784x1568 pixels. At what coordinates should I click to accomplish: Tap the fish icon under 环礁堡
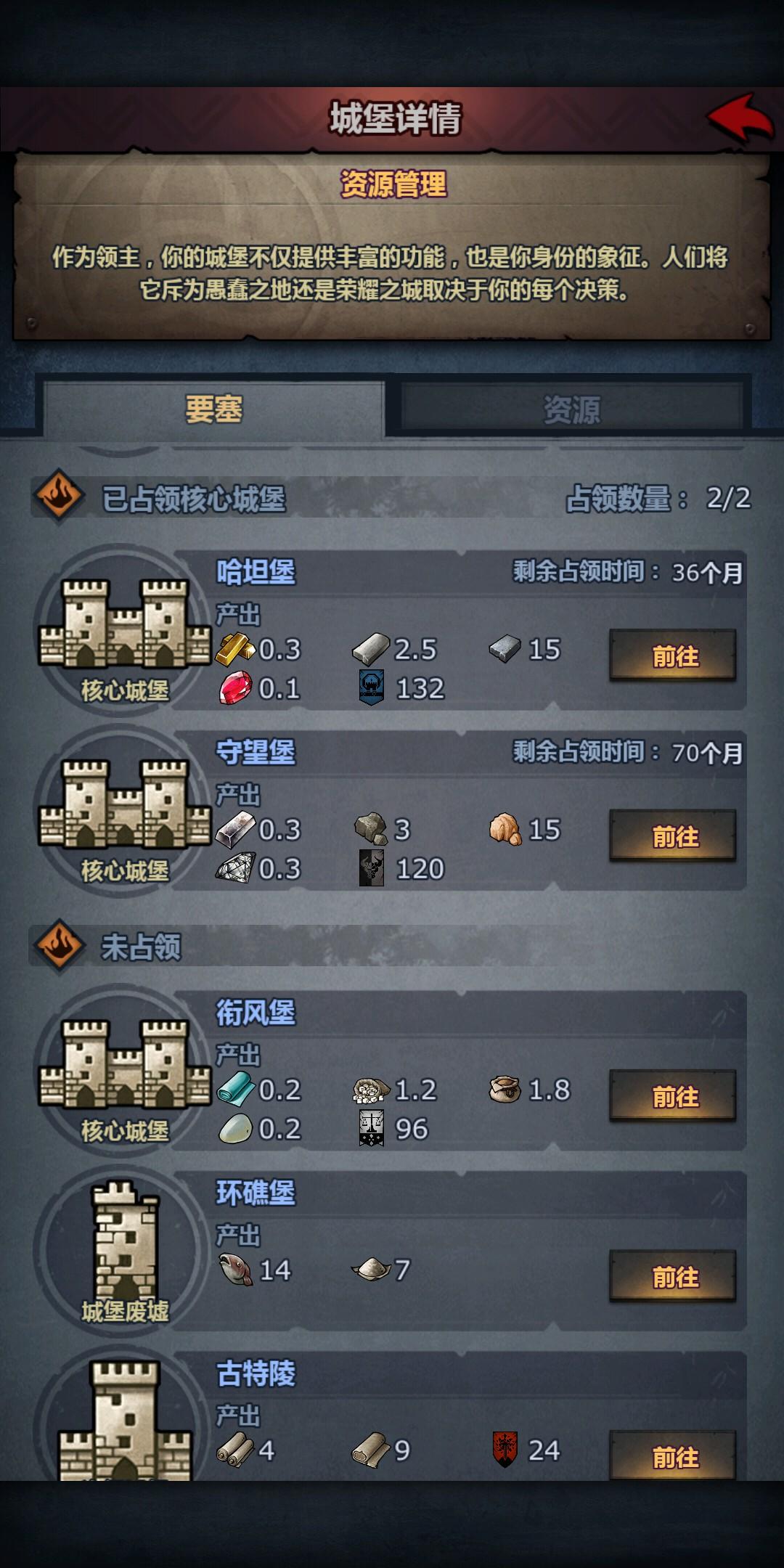[235, 1269]
